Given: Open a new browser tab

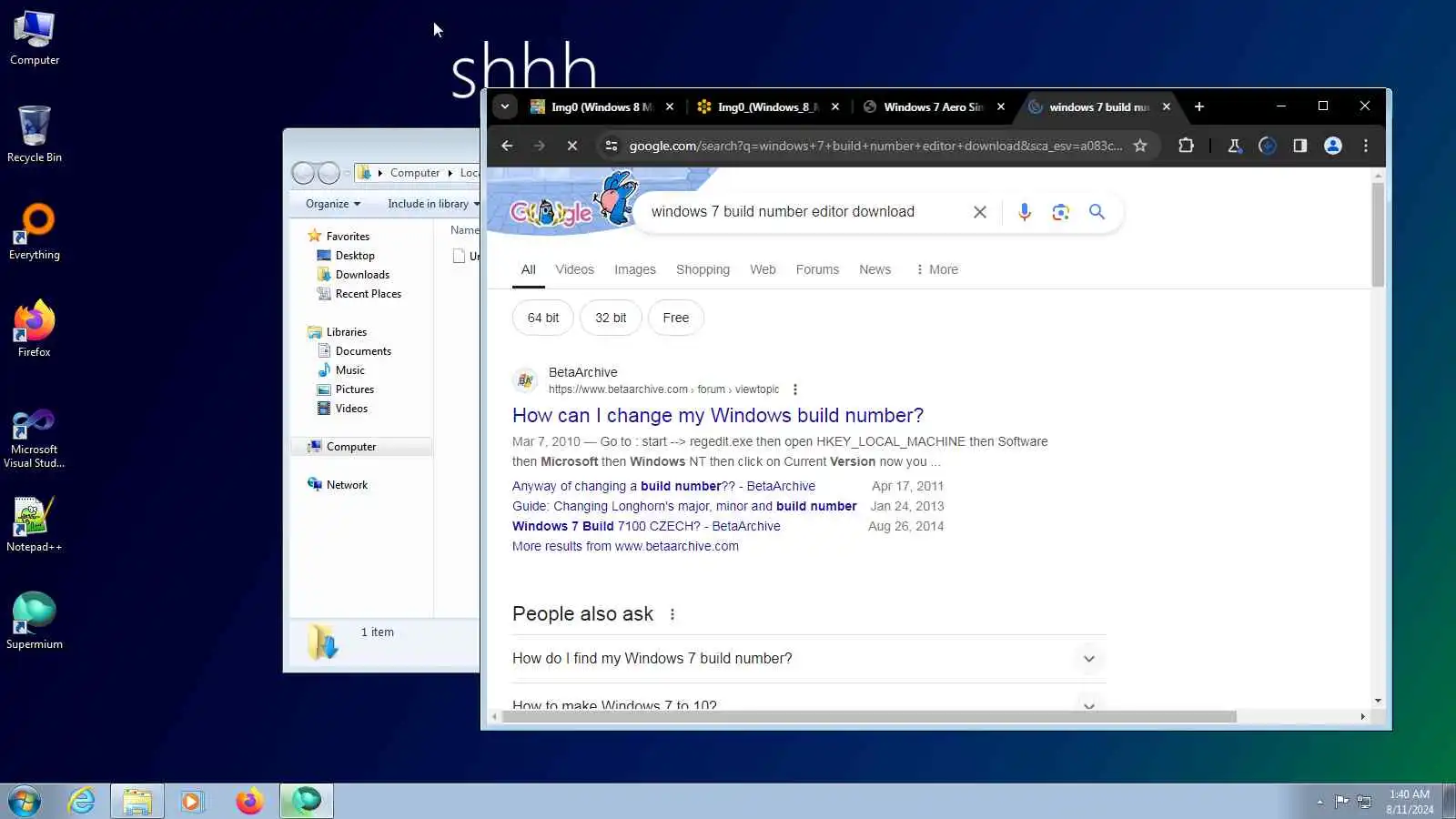Looking at the screenshot, I should click(x=1199, y=106).
